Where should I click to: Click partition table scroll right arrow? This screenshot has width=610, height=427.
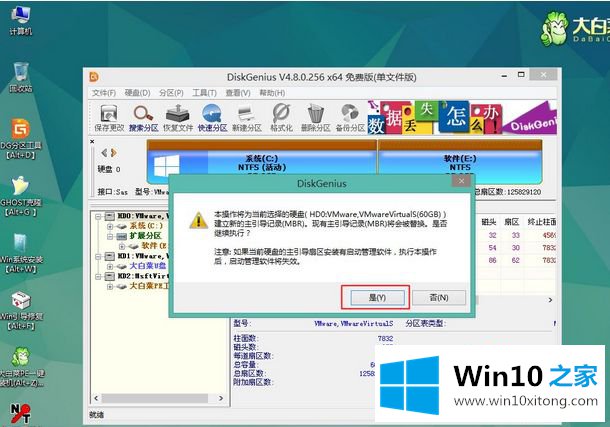(550, 300)
